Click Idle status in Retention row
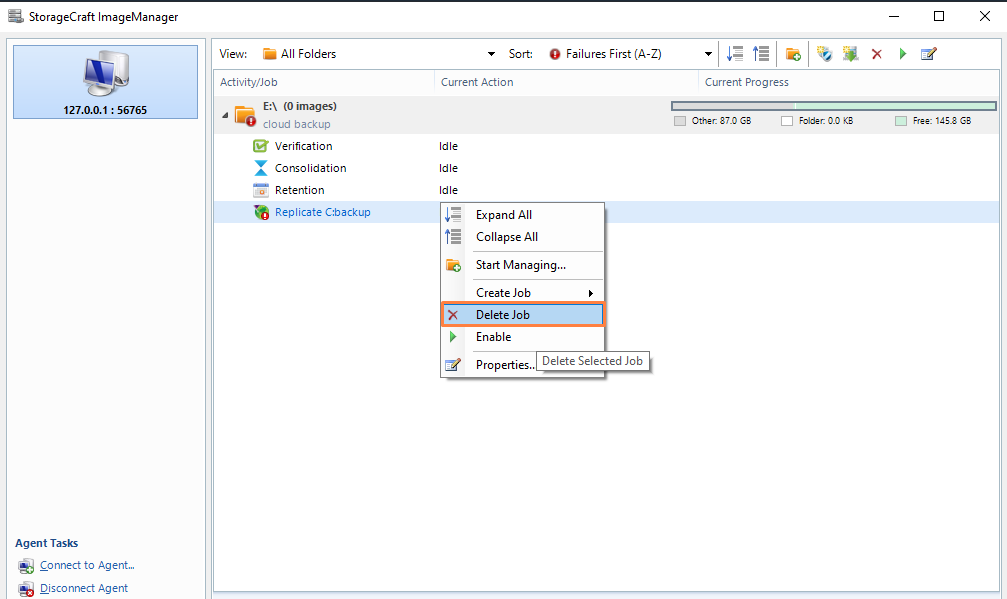 click(x=448, y=190)
